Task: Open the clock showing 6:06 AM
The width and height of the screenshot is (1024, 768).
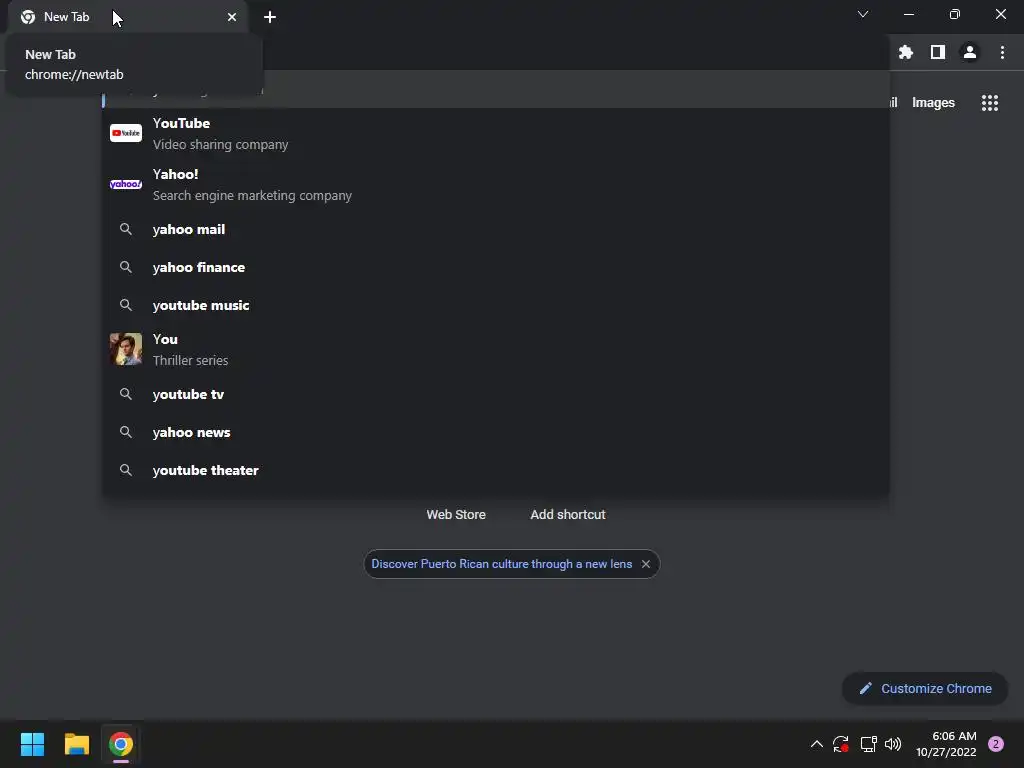Action: 946,744
